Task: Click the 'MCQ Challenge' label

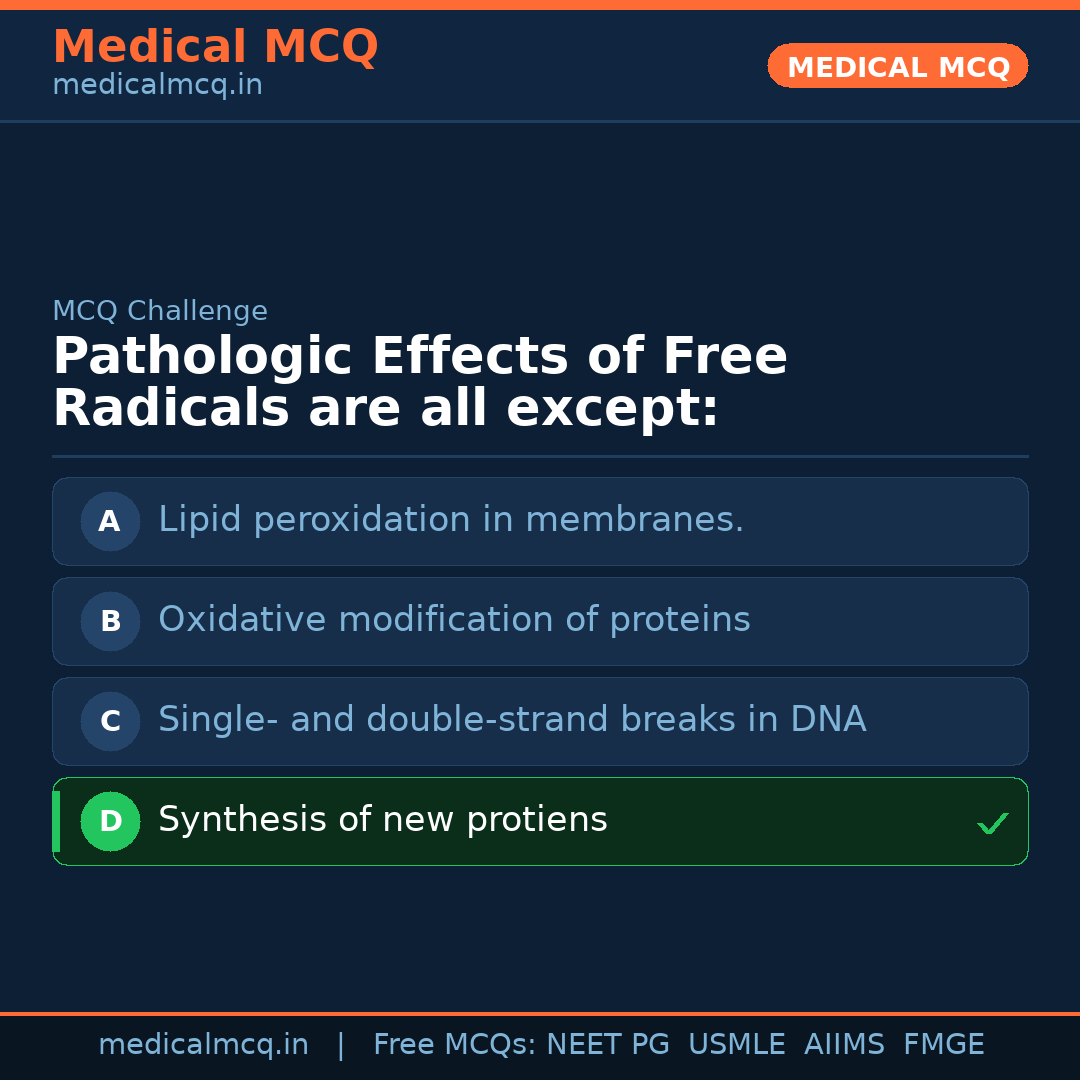Action: pyautogui.click(x=160, y=311)
